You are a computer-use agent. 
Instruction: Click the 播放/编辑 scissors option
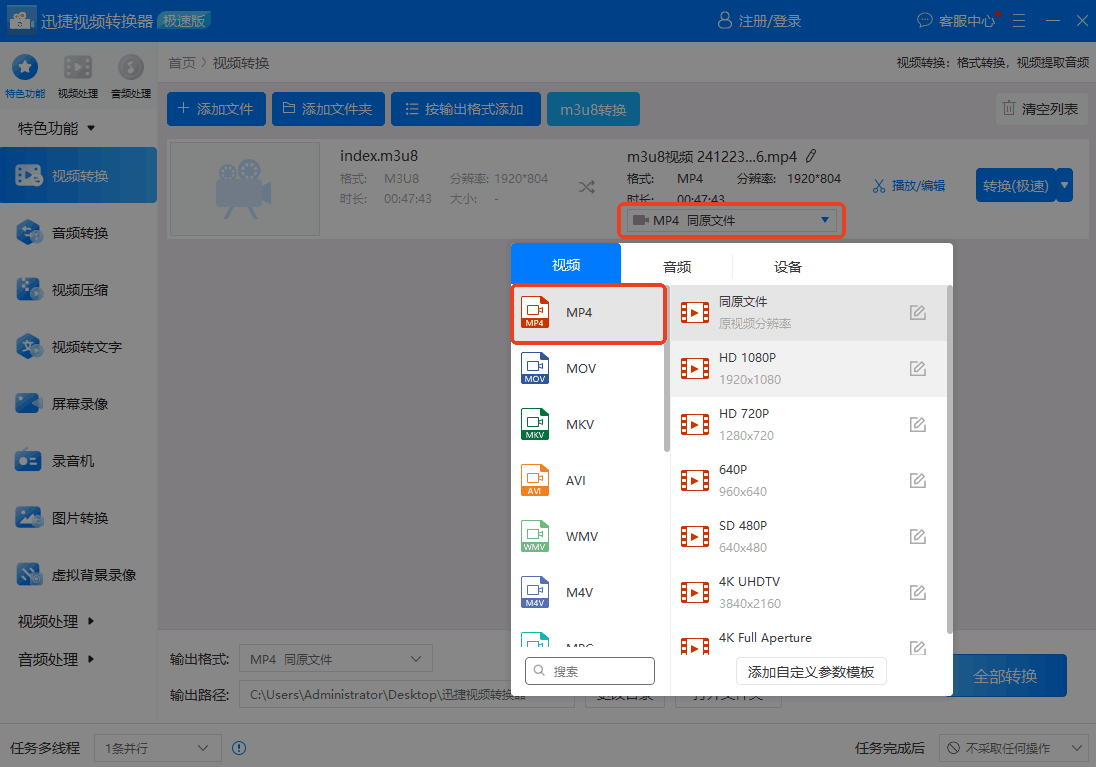(x=908, y=185)
